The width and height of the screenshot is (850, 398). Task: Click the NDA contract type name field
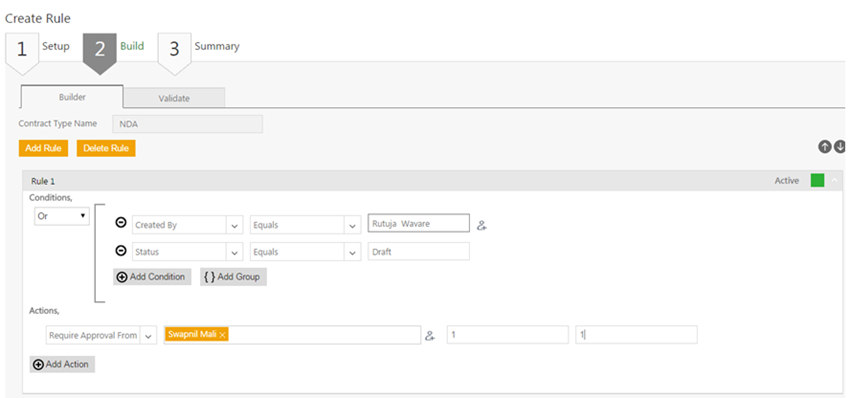188,124
